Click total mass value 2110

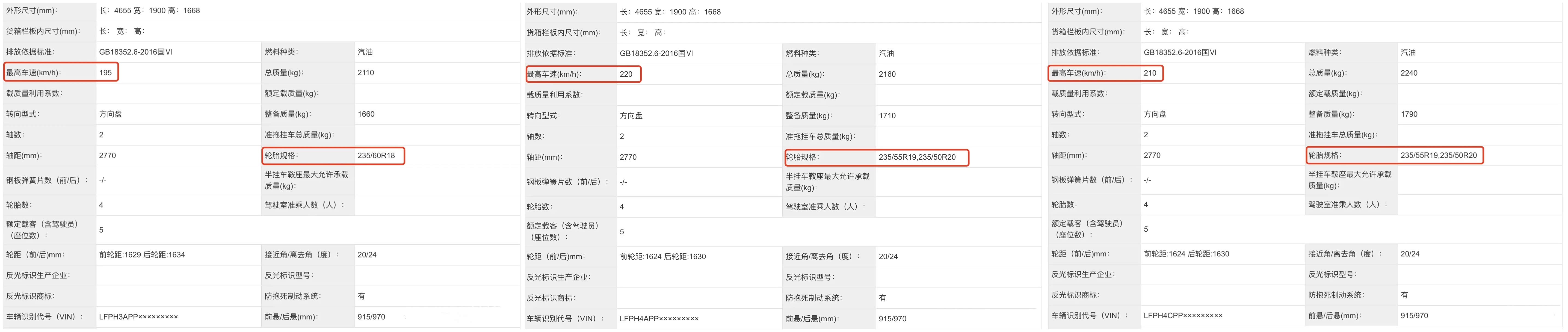pyautogui.click(x=366, y=73)
